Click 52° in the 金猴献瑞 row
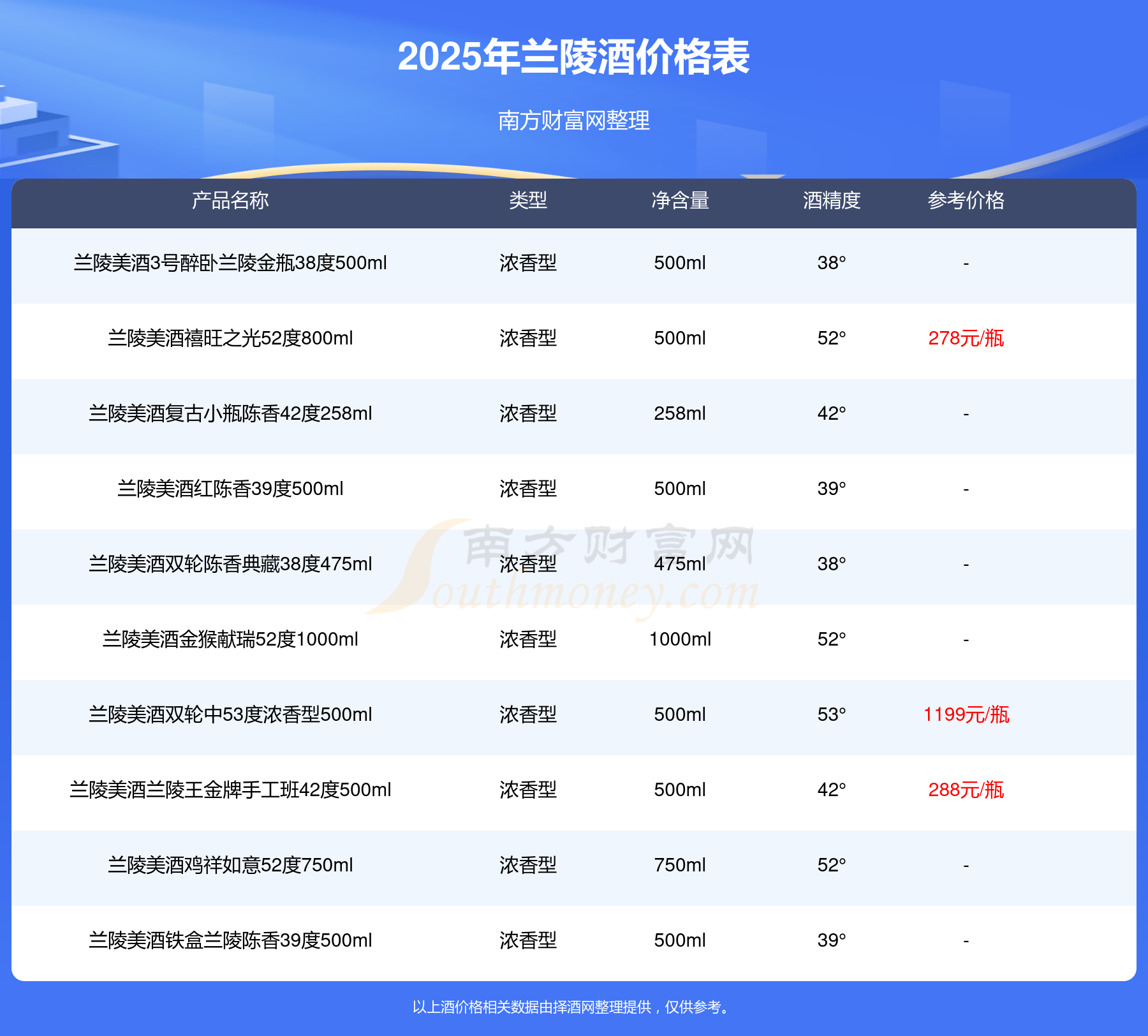The image size is (1148, 1036). point(832,639)
